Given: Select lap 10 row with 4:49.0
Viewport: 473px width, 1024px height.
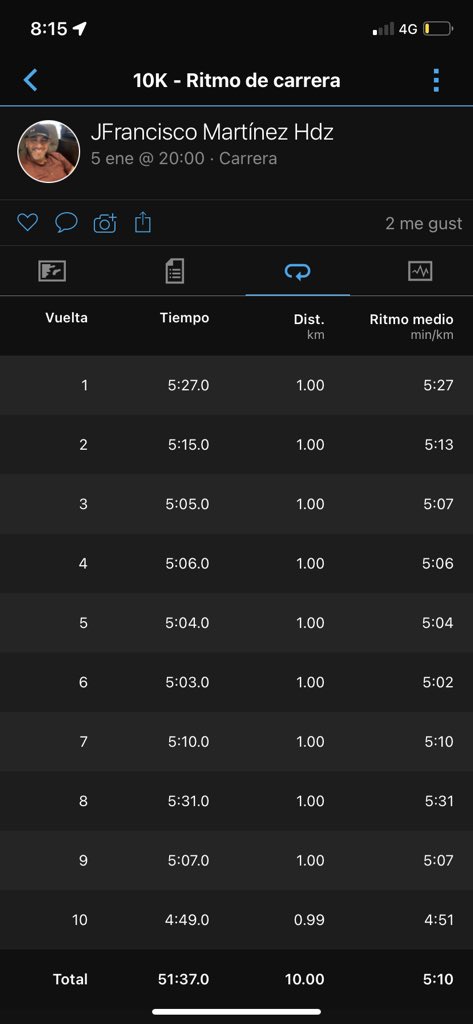Looking at the screenshot, I should tap(236, 920).
